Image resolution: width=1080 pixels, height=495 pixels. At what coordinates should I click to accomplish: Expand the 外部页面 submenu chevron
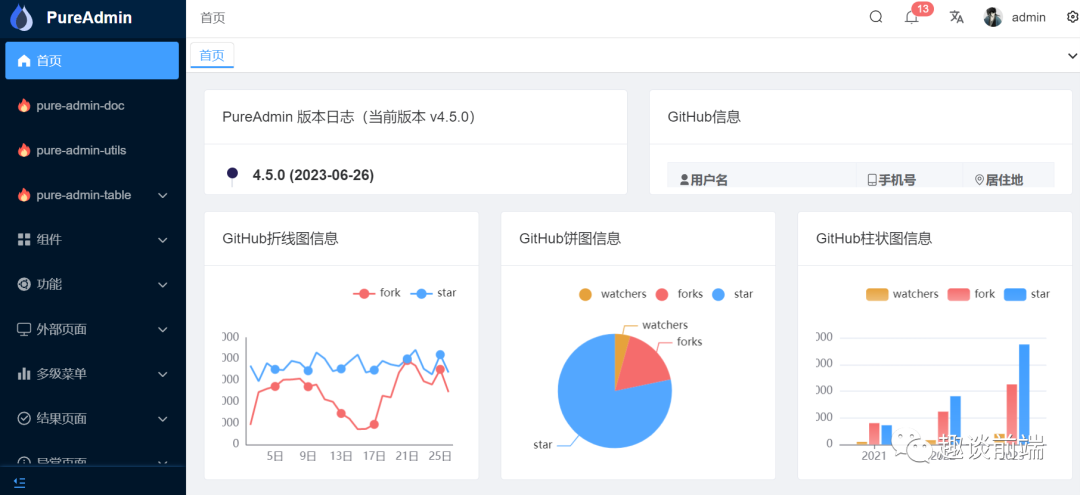point(163,330)
